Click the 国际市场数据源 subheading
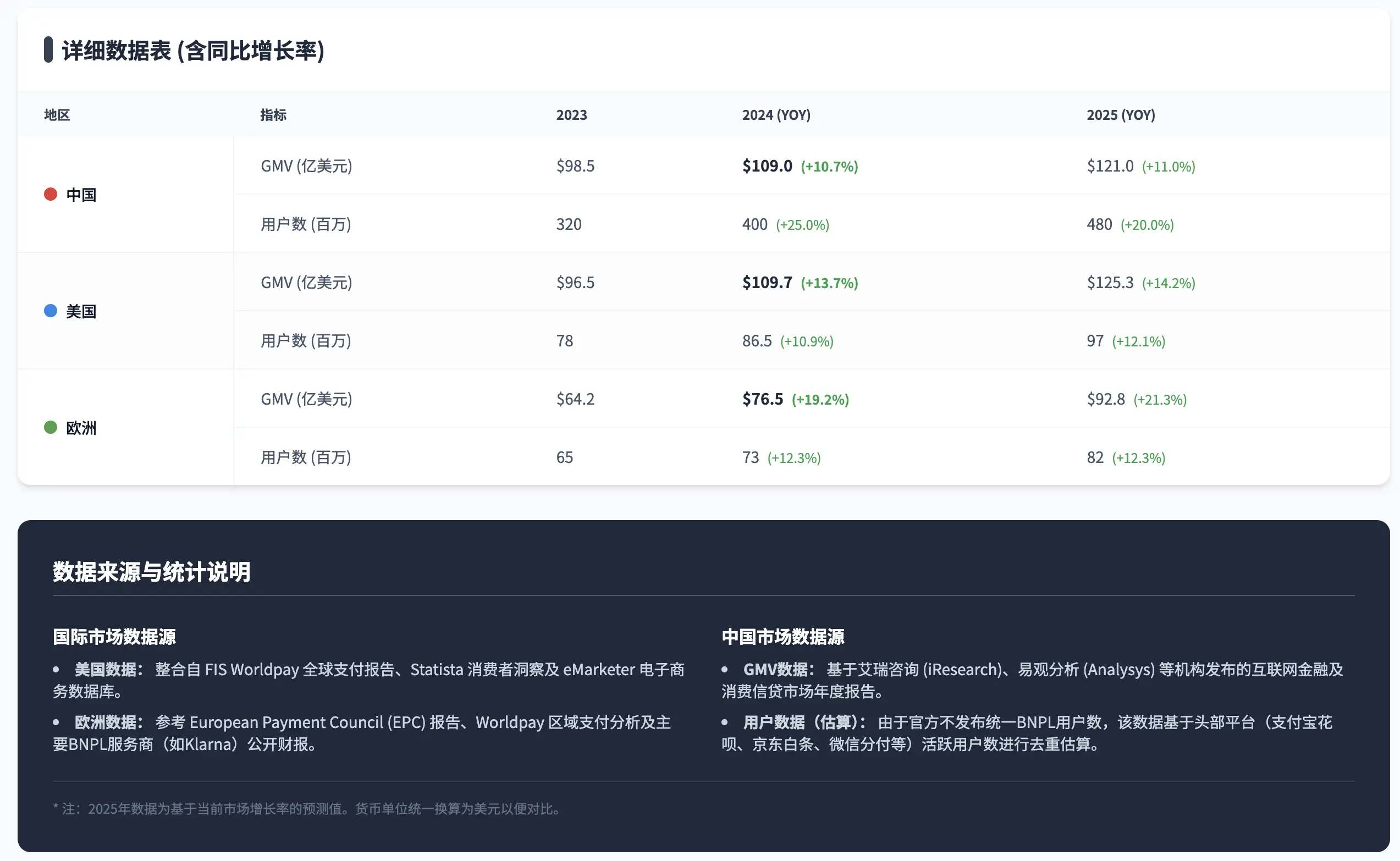The width and height of the screenshot is (1400, 861). pos(114,637)
